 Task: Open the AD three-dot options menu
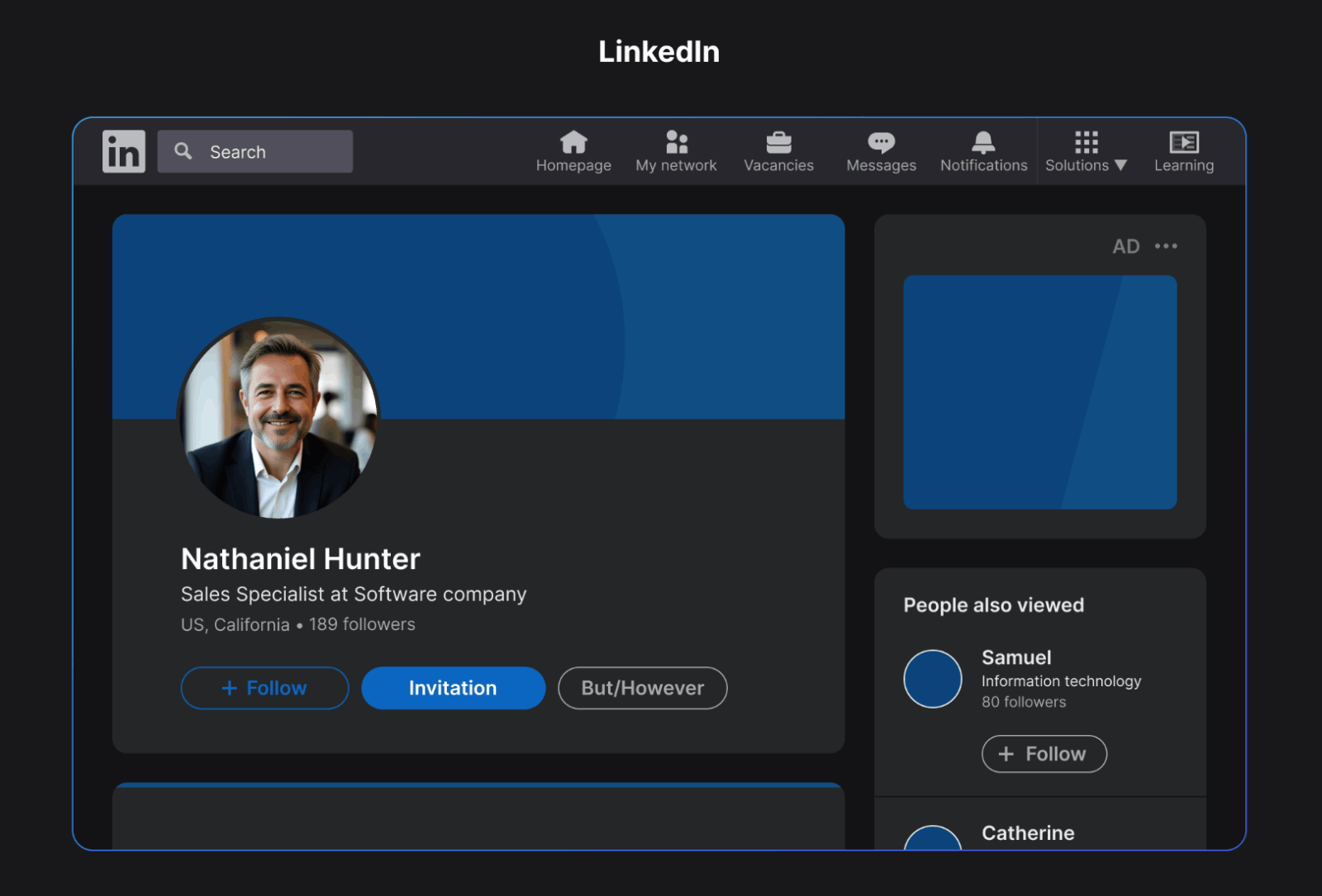1166,246
